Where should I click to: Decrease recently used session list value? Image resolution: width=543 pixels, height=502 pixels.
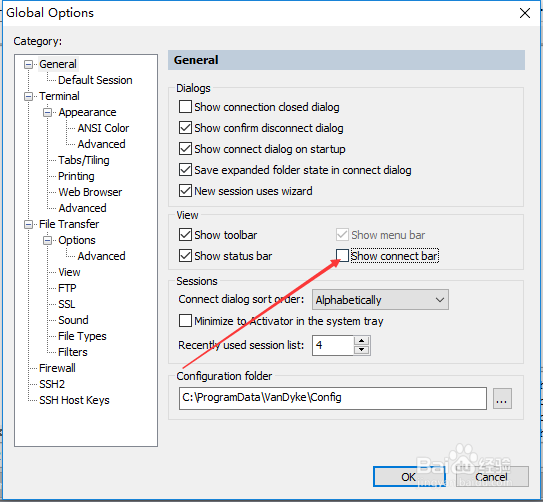pos(362,350)
